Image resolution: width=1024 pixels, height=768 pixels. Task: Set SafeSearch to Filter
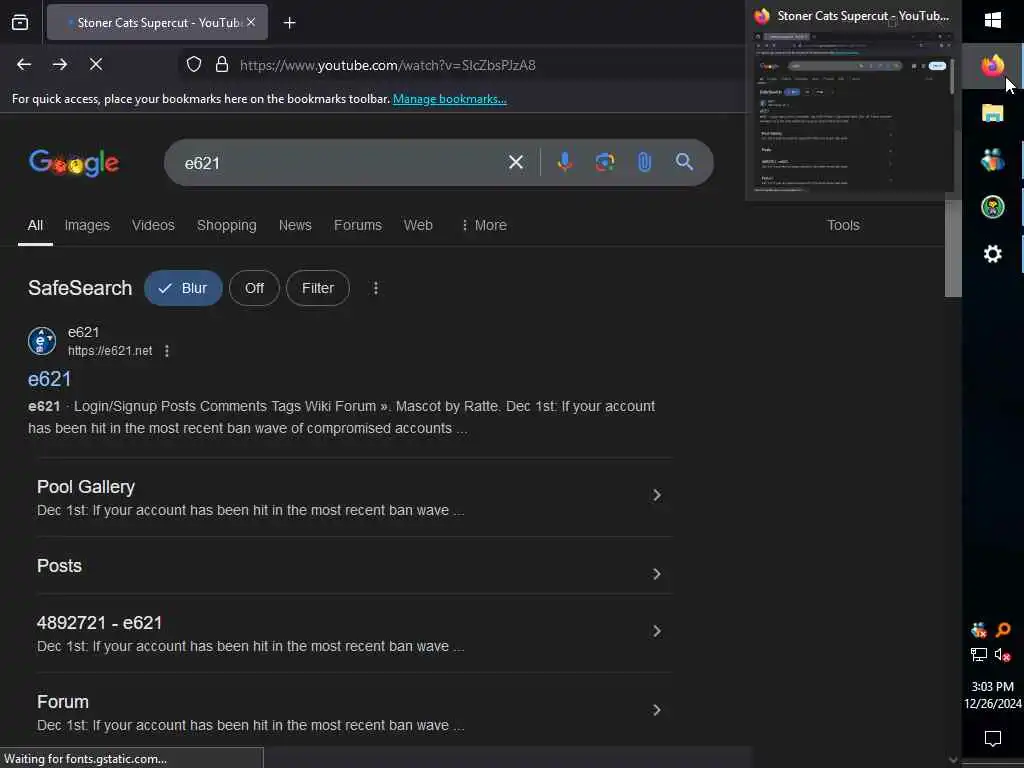[x=317, y=288]
